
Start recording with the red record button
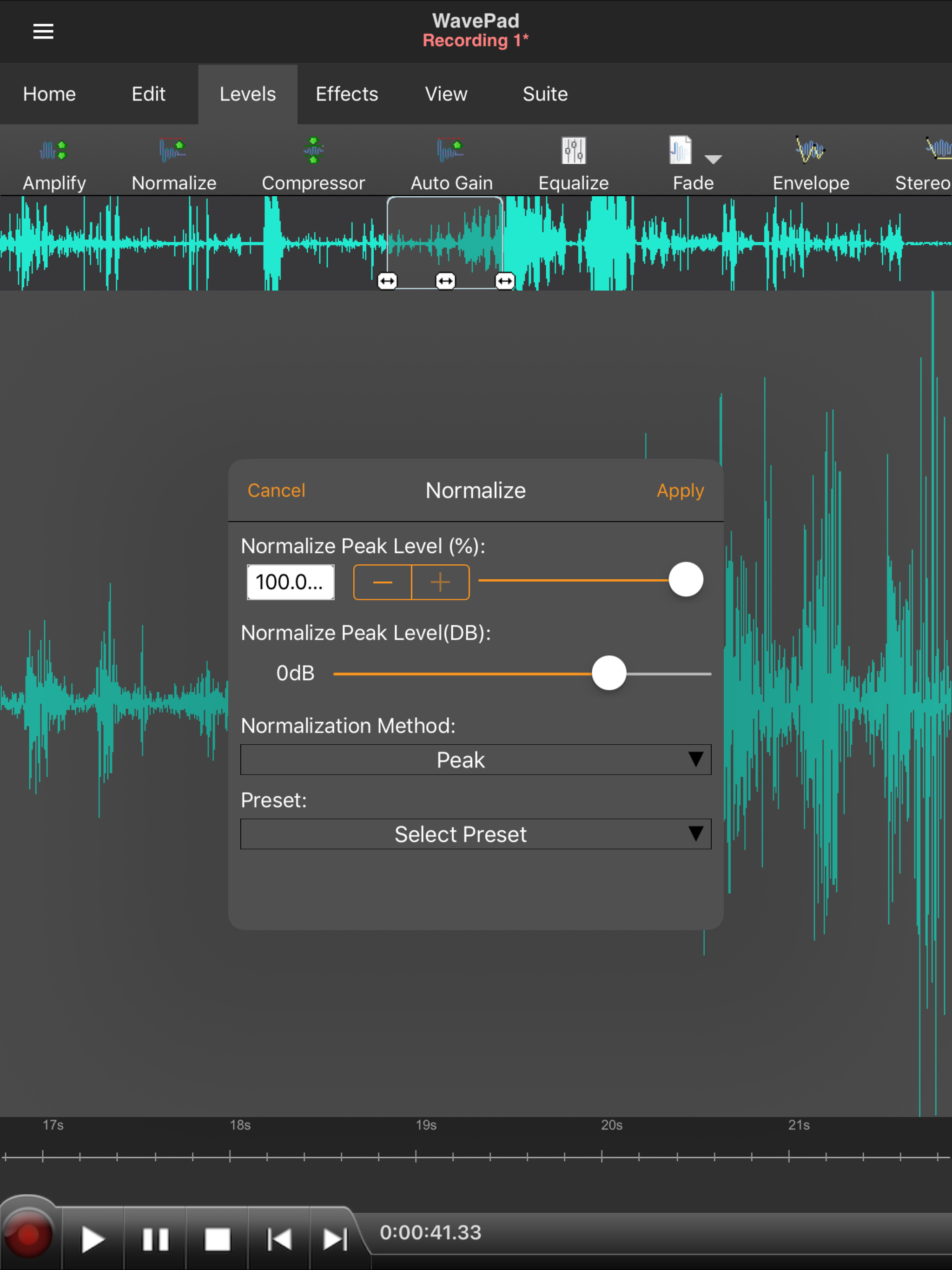tap(27, 1234)
